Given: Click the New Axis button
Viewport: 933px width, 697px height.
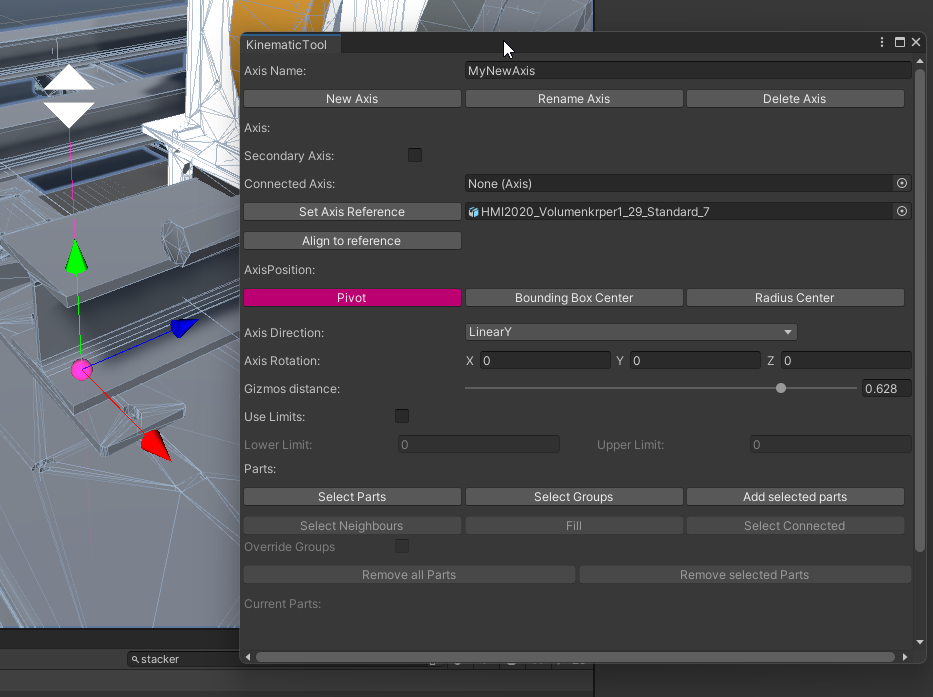Looking at the screenshot, I should point(352,99).
